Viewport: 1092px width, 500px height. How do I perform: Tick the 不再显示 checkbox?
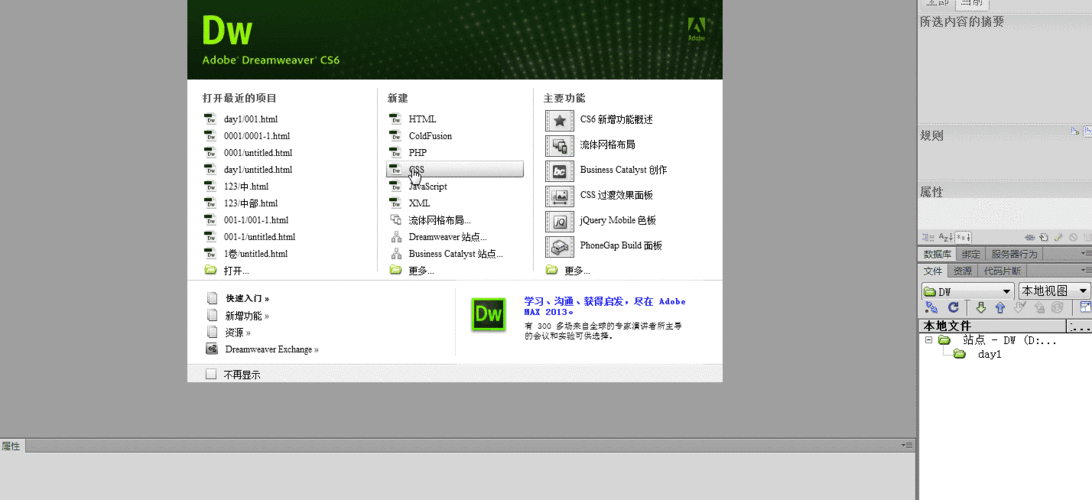point(211,374)
